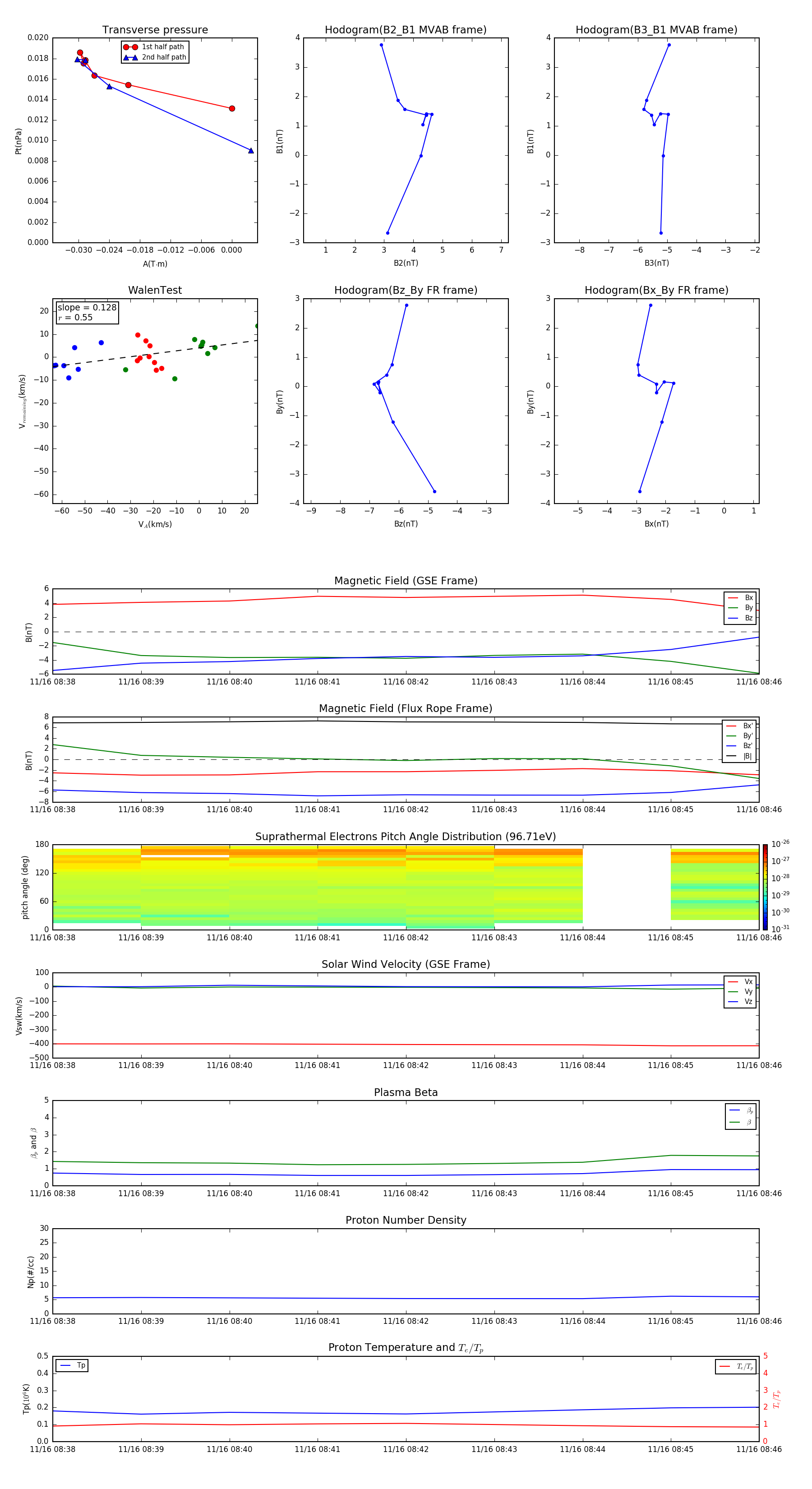Click the white data gap in pitch angle spectrogram

(x=627, y=887)
